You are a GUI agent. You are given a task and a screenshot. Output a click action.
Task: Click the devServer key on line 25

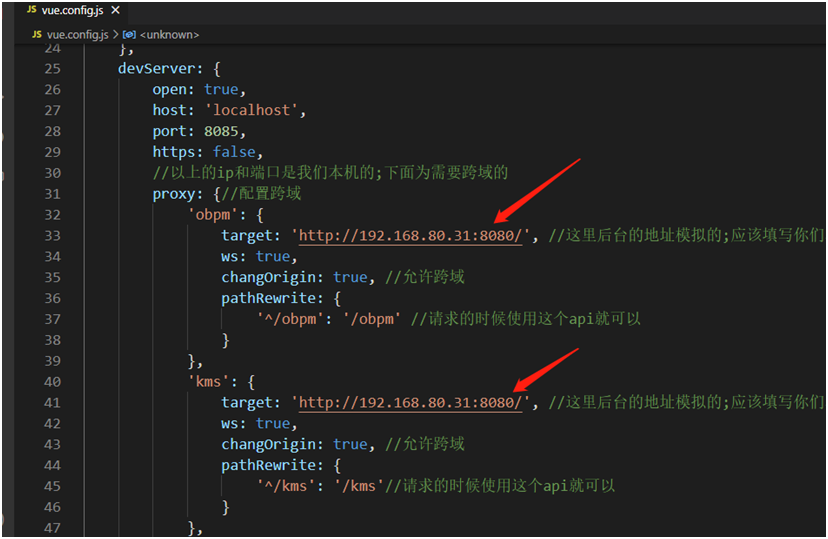coord(156,69)
